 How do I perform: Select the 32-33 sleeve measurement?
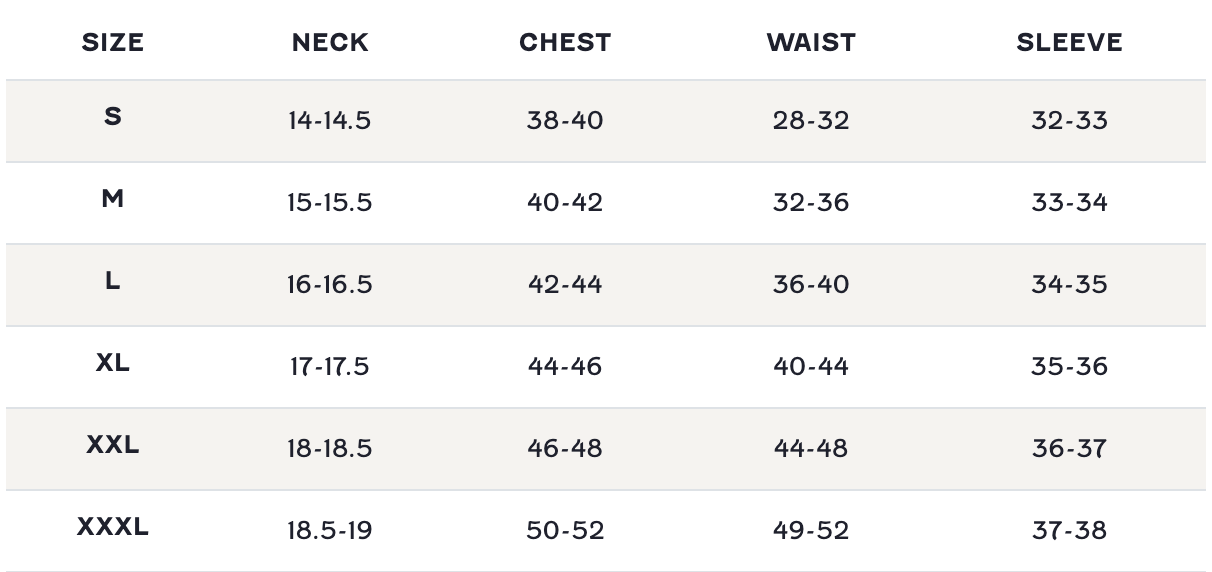pyautogui.click(x=1070, y=120)
